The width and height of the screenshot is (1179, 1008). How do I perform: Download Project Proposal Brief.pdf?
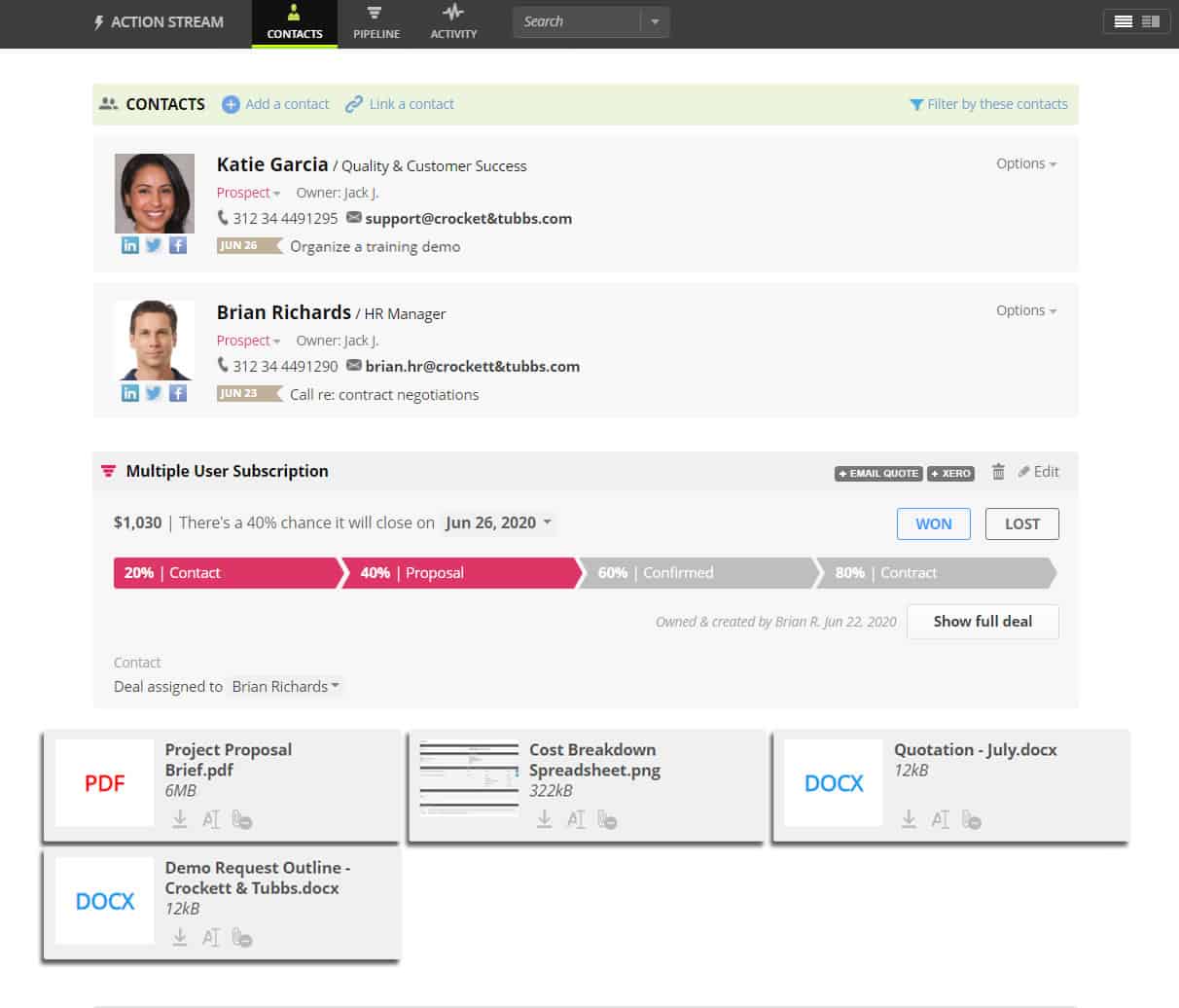[x=180, y=819]
